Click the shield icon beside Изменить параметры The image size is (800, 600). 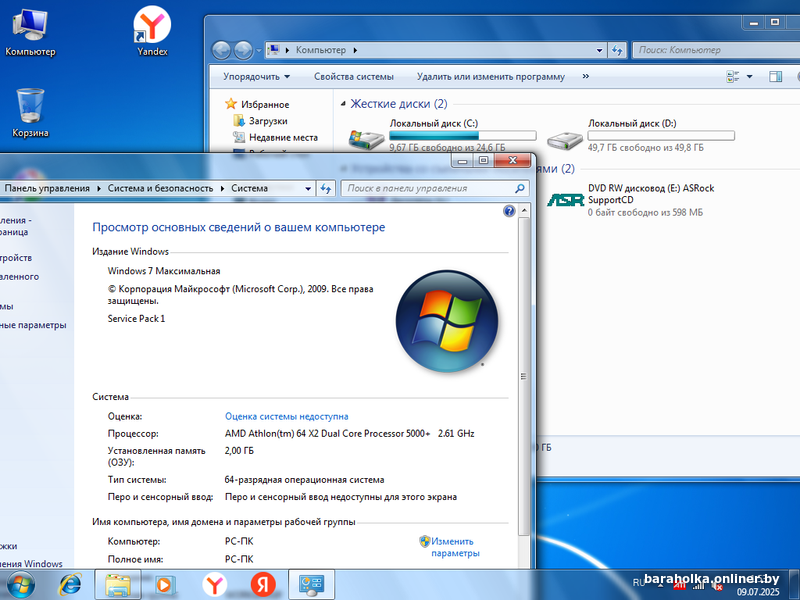click(424, 541)
